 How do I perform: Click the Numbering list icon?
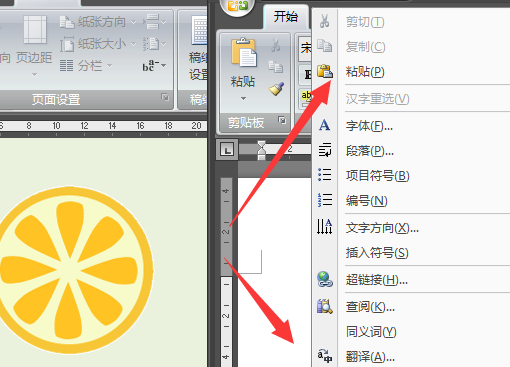[324, 200]
